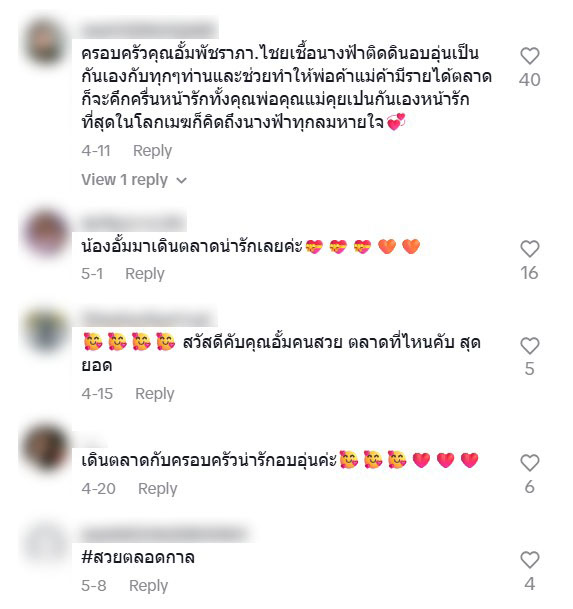
Task: Like the #สวยตลอดกาล comment
Action: (x=530, y=560)
